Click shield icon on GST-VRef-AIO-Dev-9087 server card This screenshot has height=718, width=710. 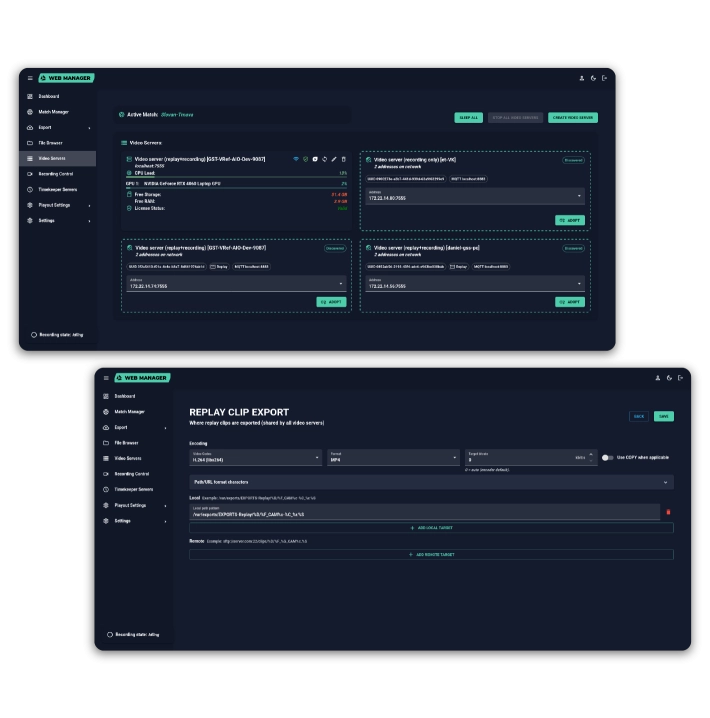(306, 159)
